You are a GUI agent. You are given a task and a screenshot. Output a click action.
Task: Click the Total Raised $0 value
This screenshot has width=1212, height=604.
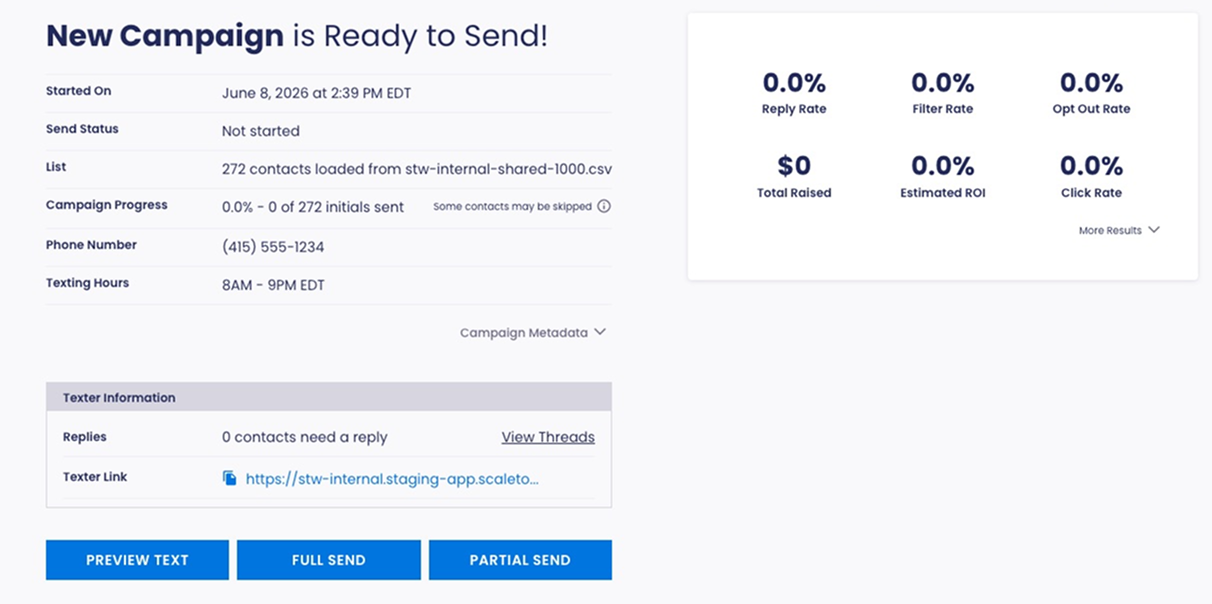794,165
